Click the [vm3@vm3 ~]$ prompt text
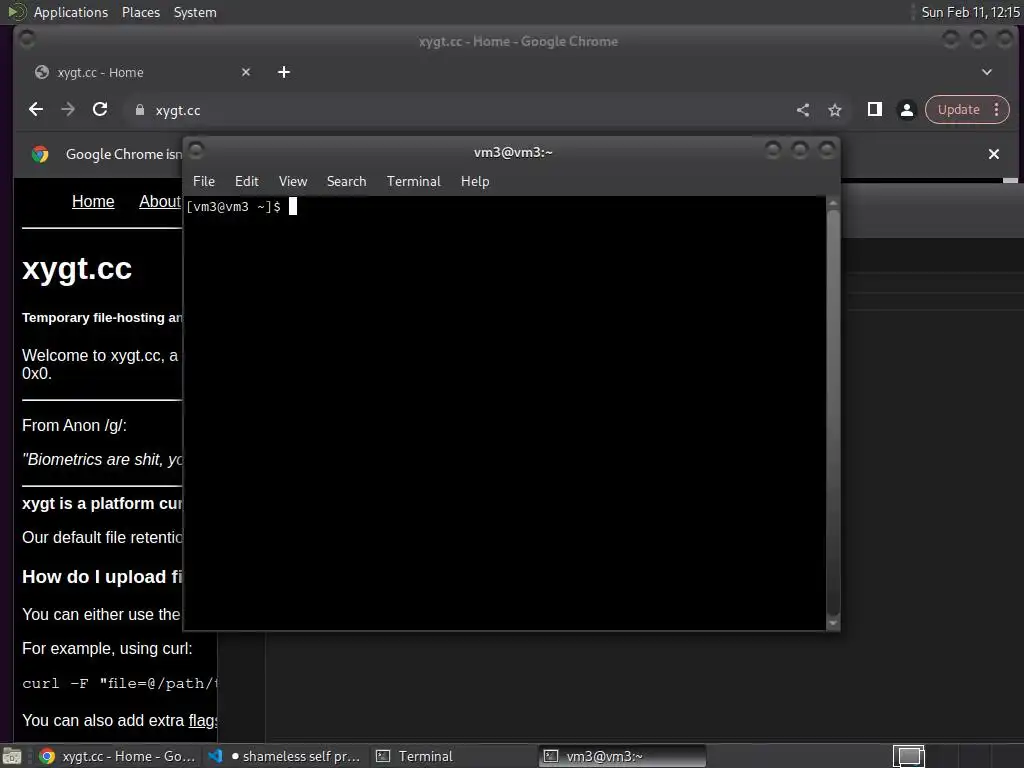1024x768 pixels. click(233, 207)
